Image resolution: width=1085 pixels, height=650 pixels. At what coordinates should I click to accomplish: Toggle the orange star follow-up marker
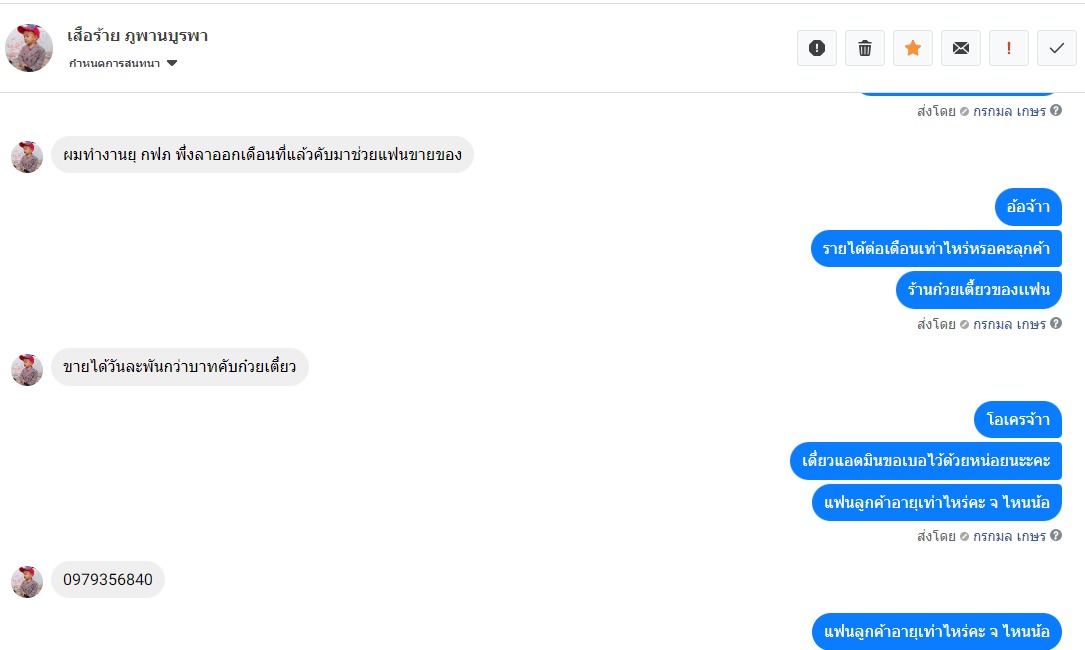[x=913, y=48]
